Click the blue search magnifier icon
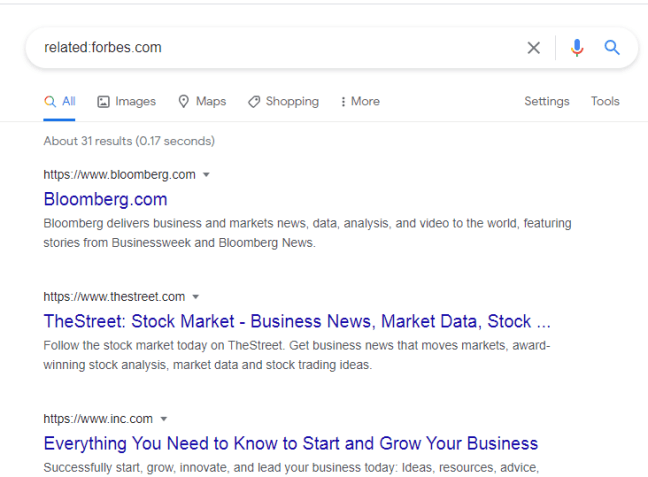This screenshot has width=648, height=477. (612, 48)
